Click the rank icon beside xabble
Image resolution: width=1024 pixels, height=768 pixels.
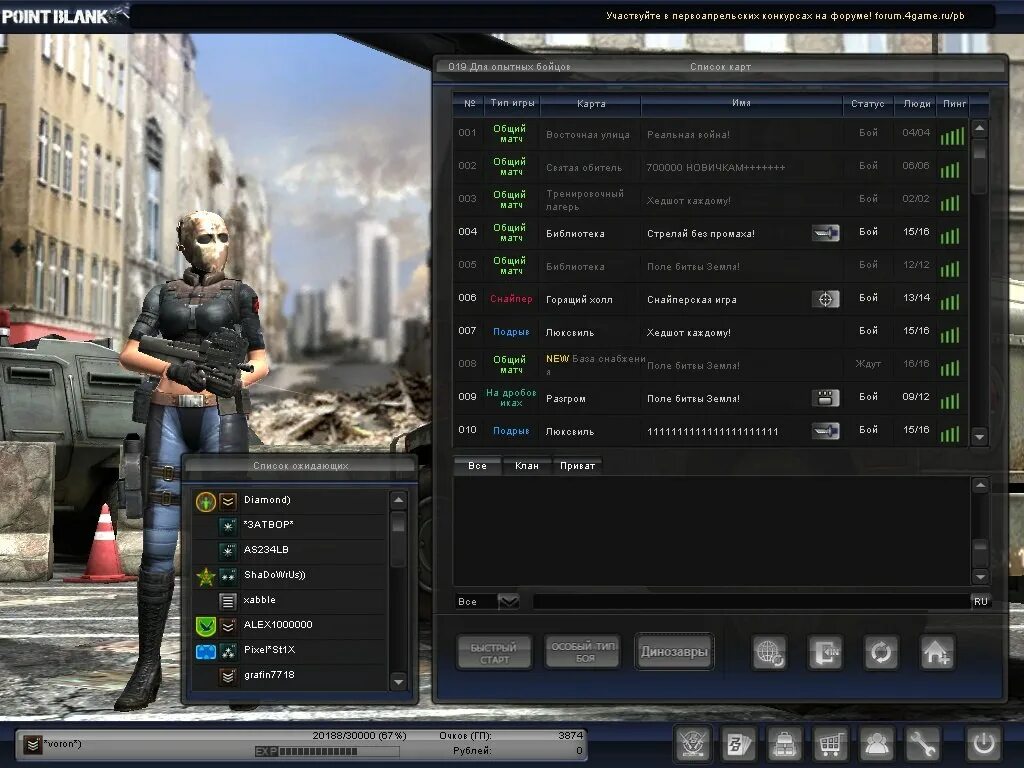228,601
